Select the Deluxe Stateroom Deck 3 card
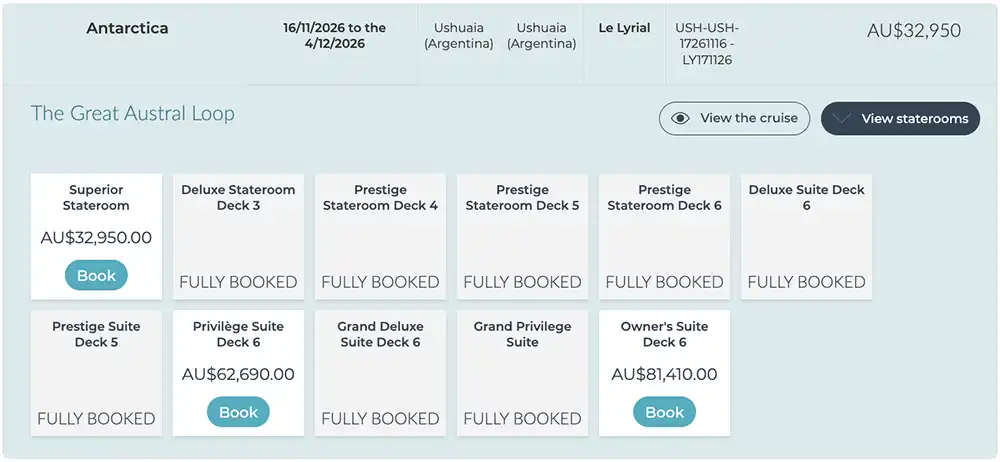1000x462 pixels. (x=238, y=236)
